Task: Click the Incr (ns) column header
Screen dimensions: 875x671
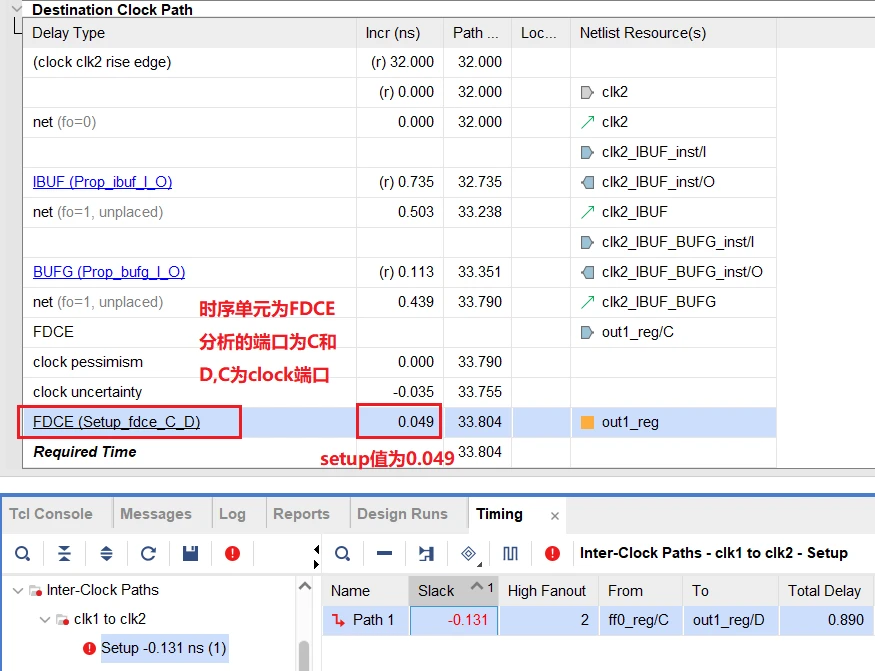Action: tap(400, 33)
